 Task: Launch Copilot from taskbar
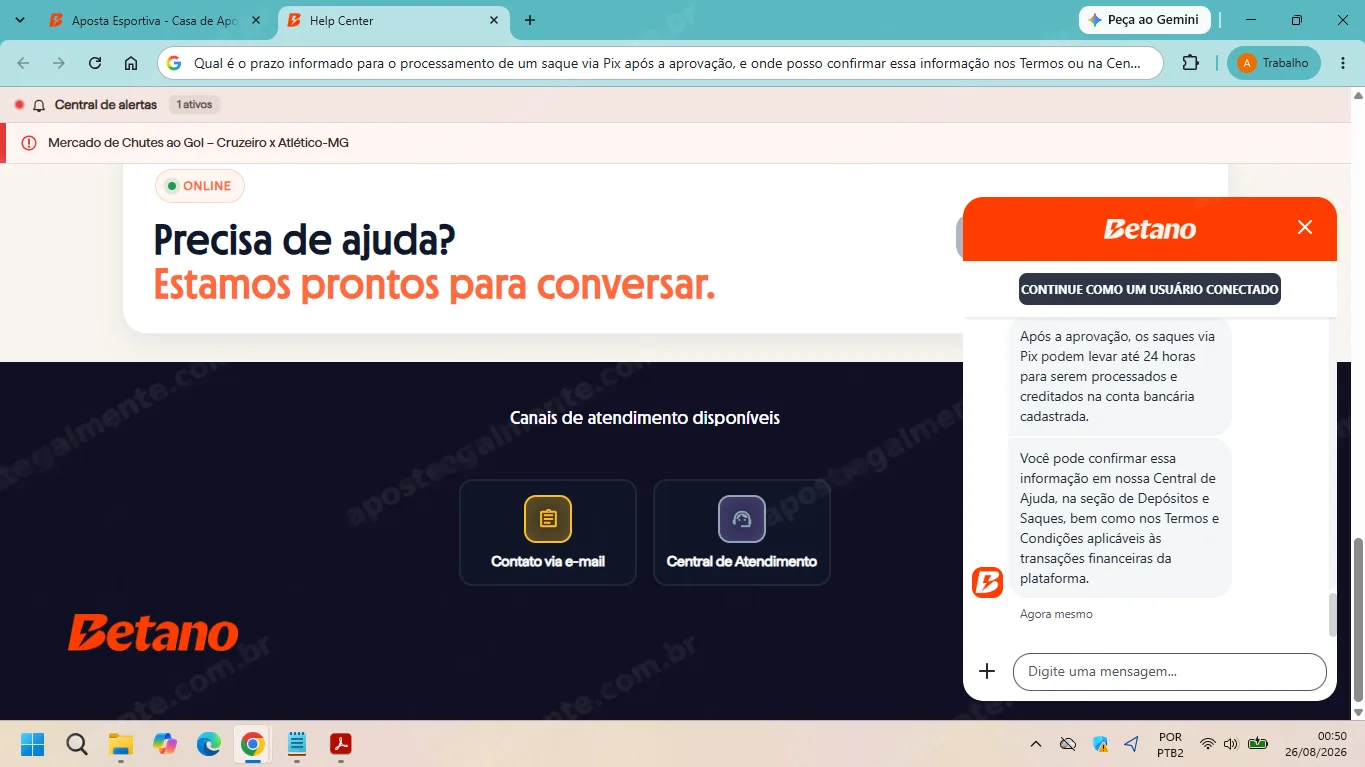(165, 744)
